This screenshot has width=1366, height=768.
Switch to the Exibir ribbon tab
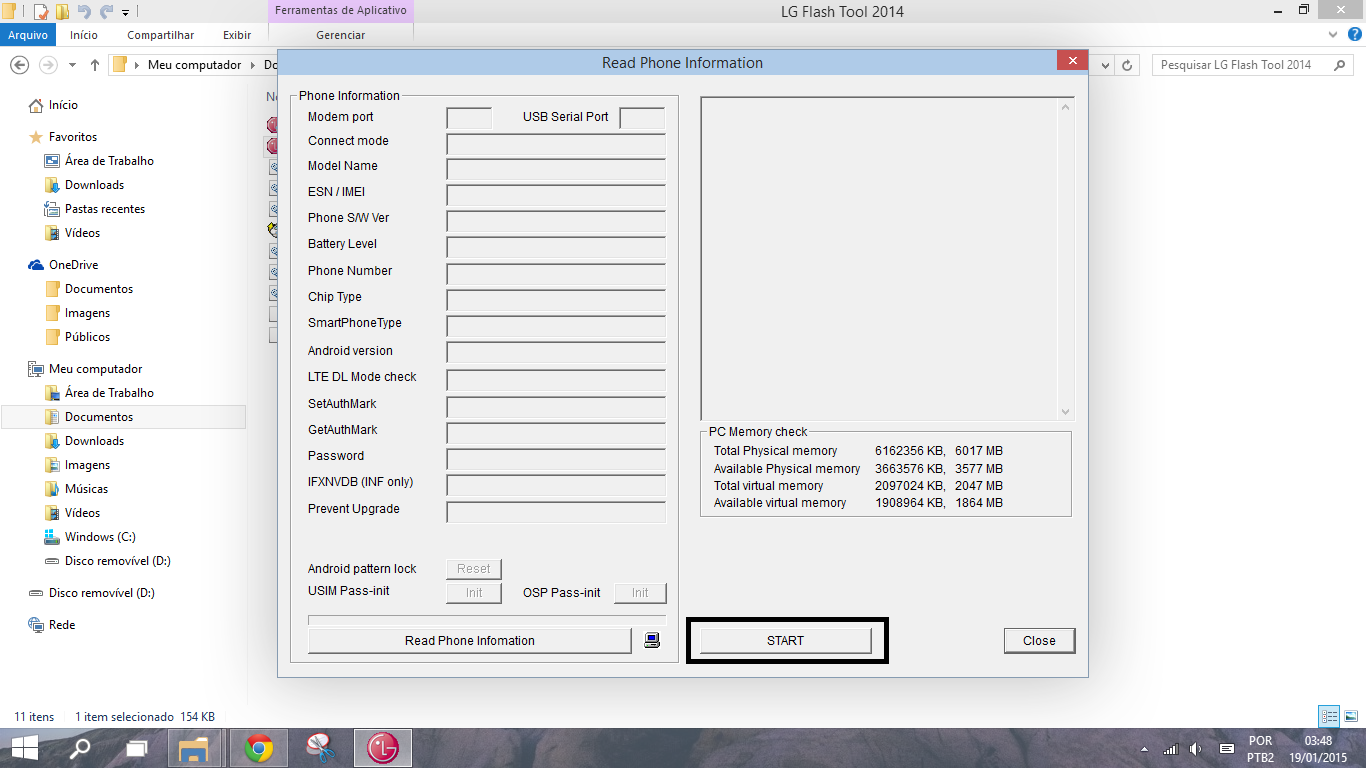click(237, 35)
